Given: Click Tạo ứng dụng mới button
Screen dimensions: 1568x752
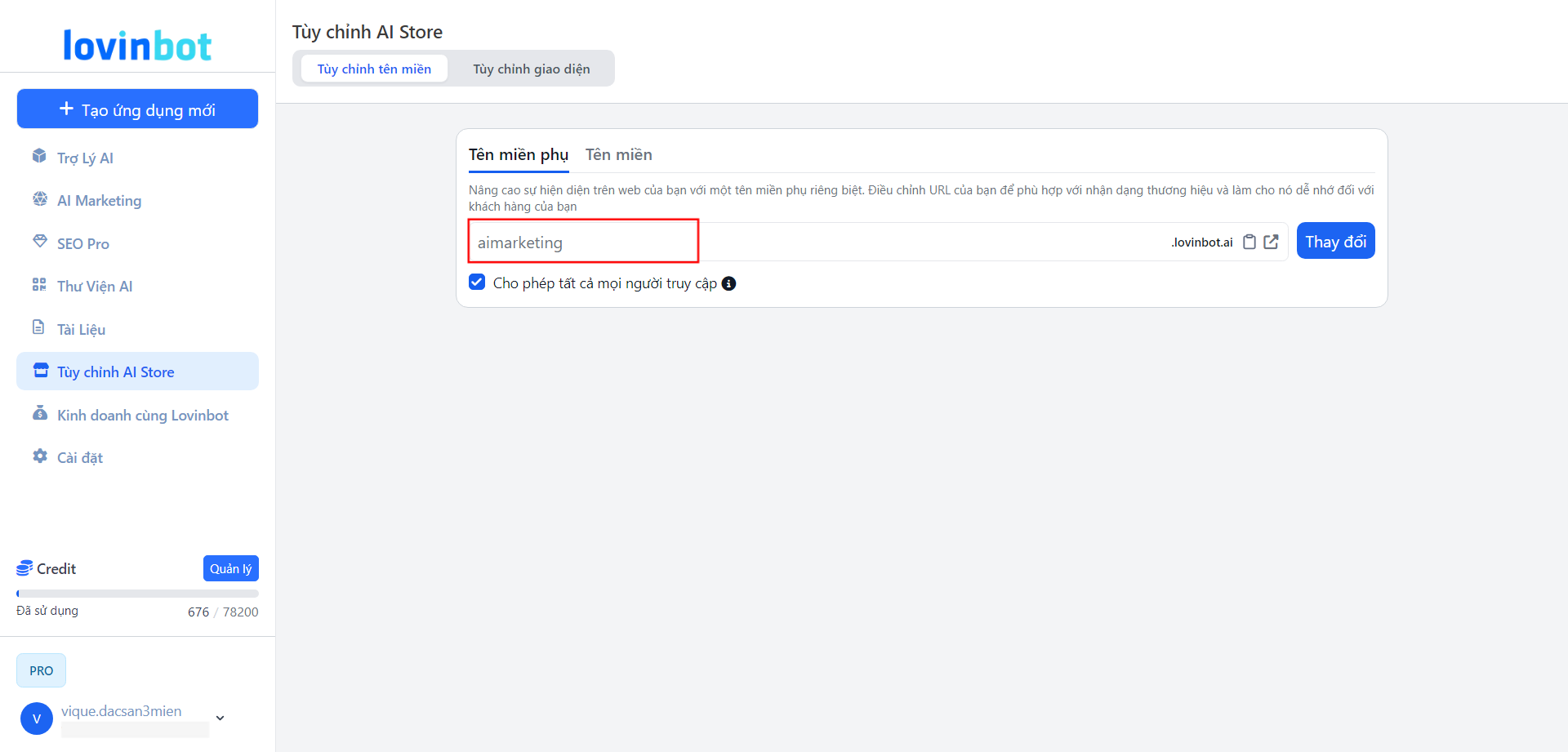Looking at the screenshot, I should click(137, 109).
